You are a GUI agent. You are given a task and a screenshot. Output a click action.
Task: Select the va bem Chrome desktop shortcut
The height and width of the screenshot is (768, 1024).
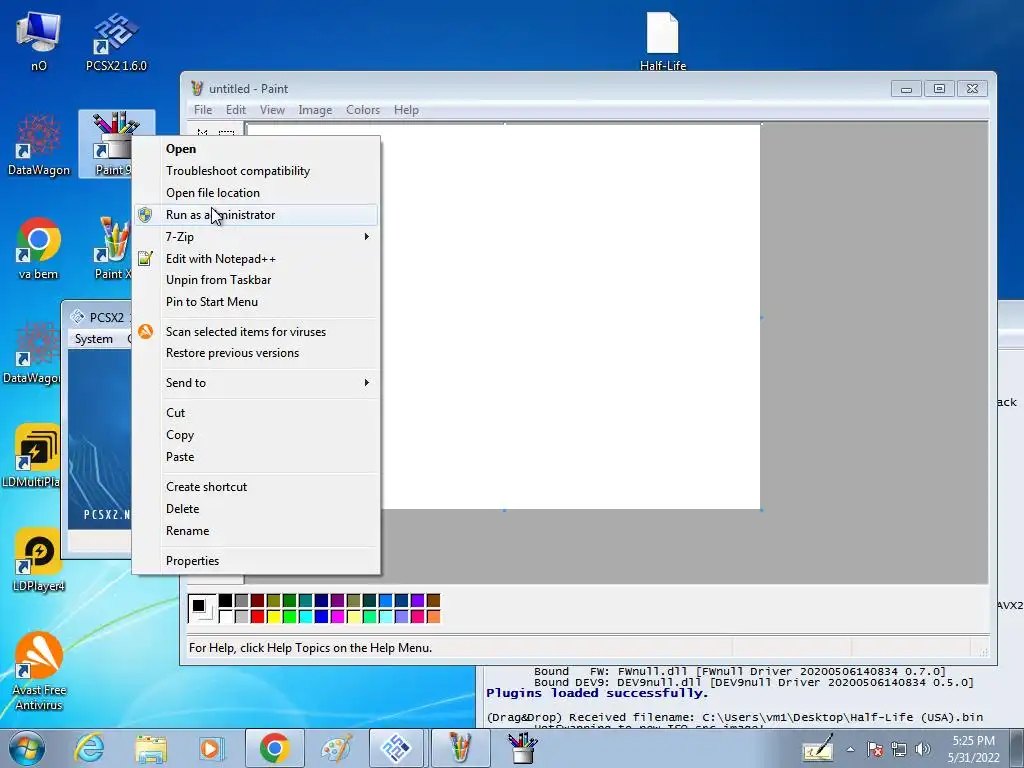click(x=39, y=248)
